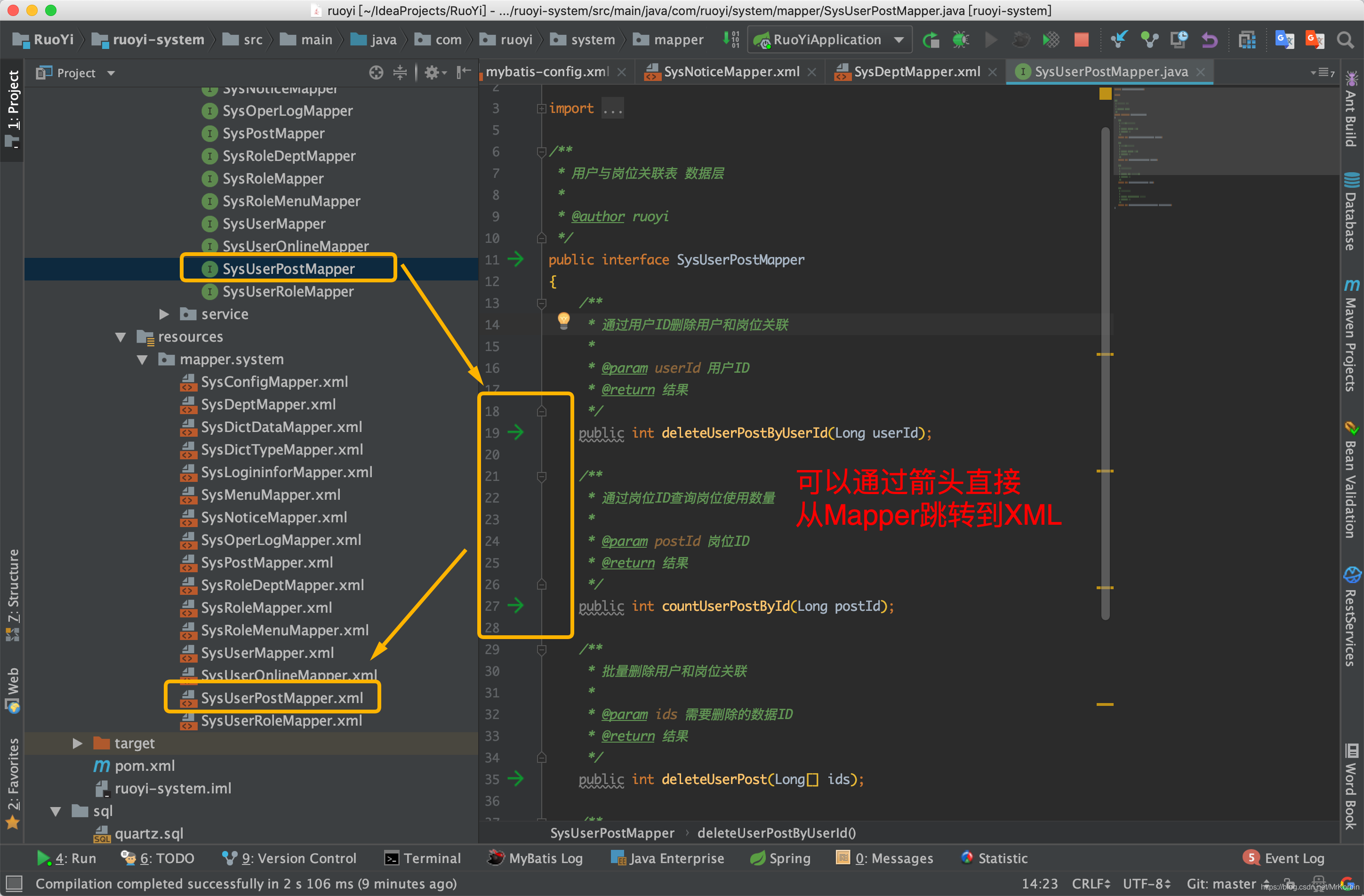Screen dimensions: 1364x896
Task: Switch to SysDeptMapper.xml editor tab
Action: click(916, 72)
